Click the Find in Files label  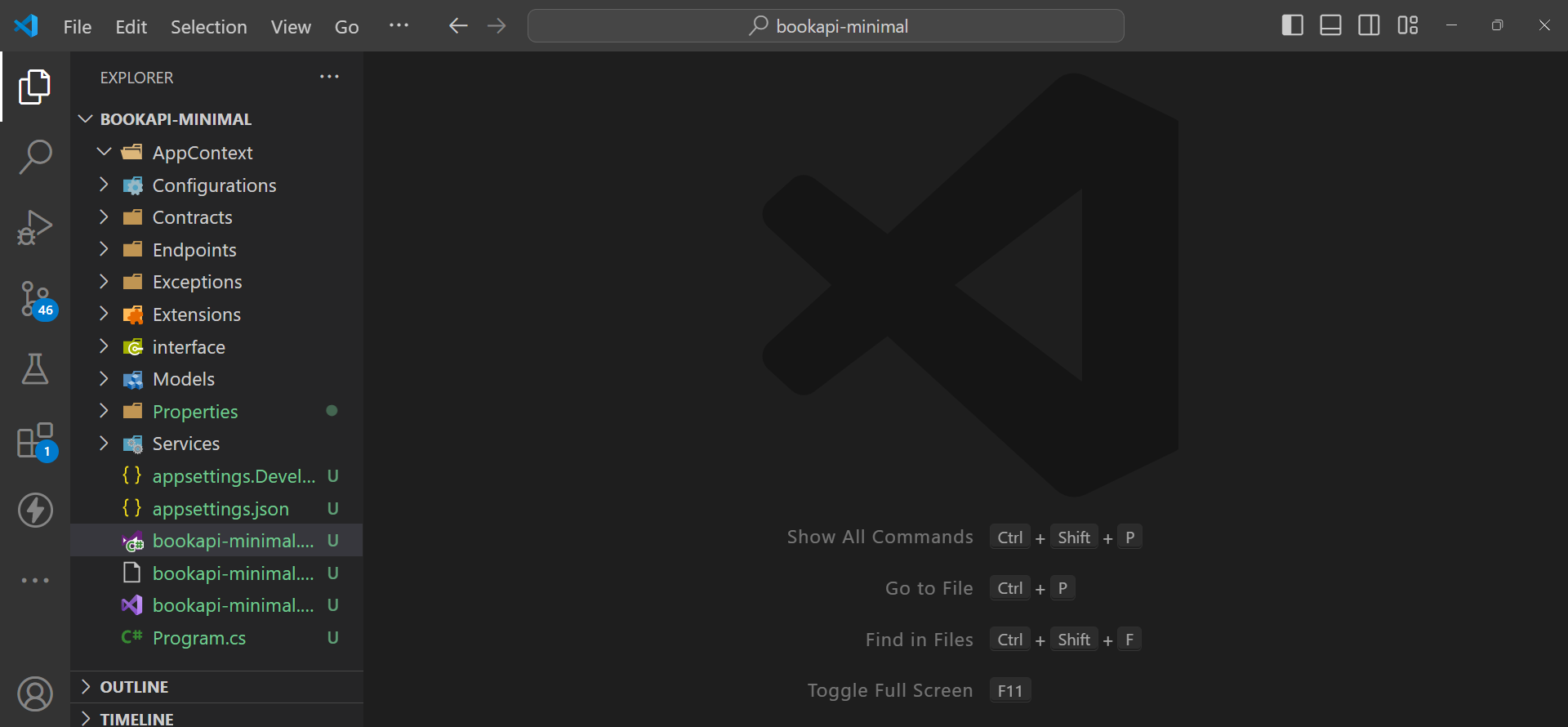[919, 640]
